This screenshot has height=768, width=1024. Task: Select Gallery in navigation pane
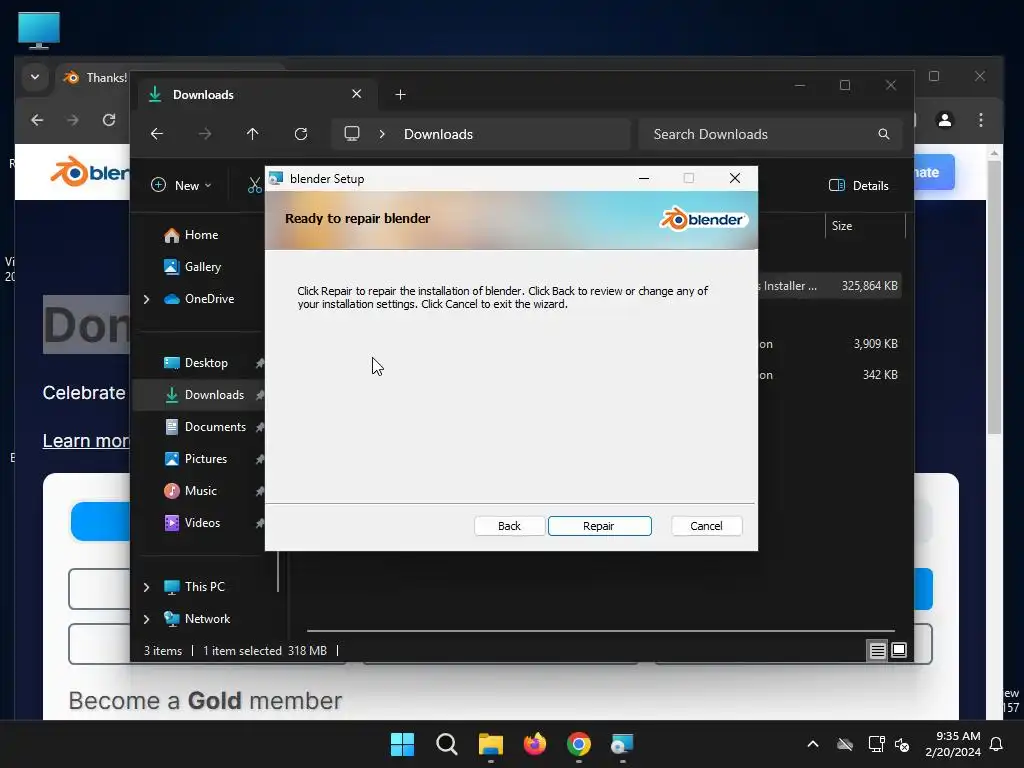(202, 266)
